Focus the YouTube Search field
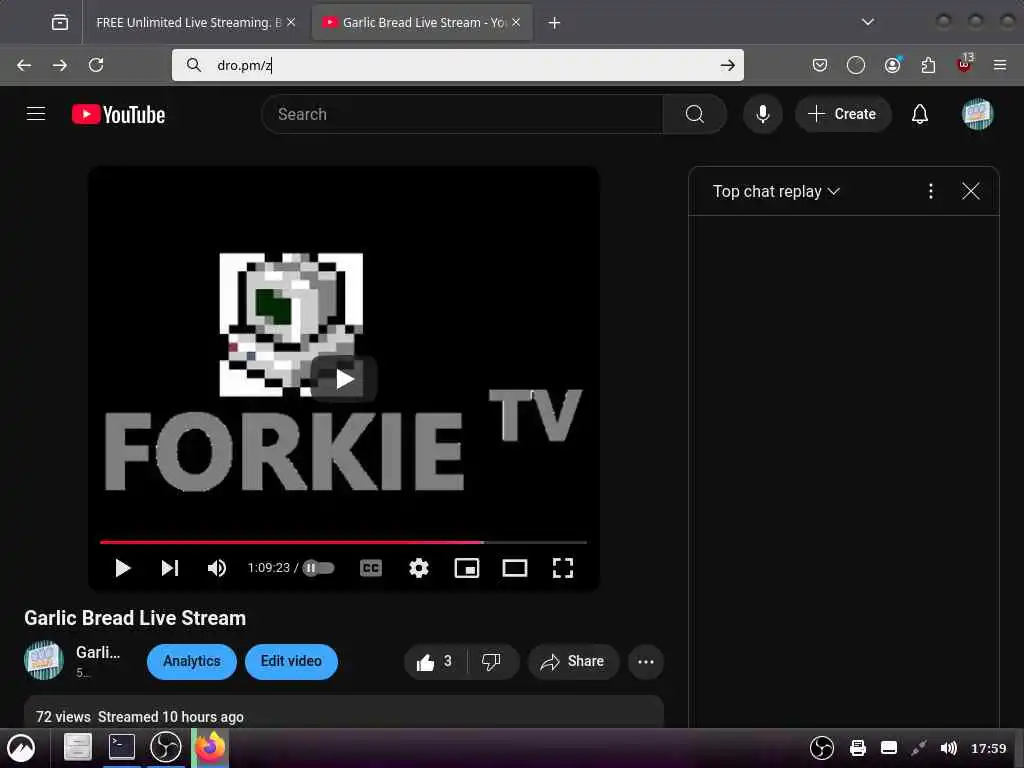 tap(462, 114)
